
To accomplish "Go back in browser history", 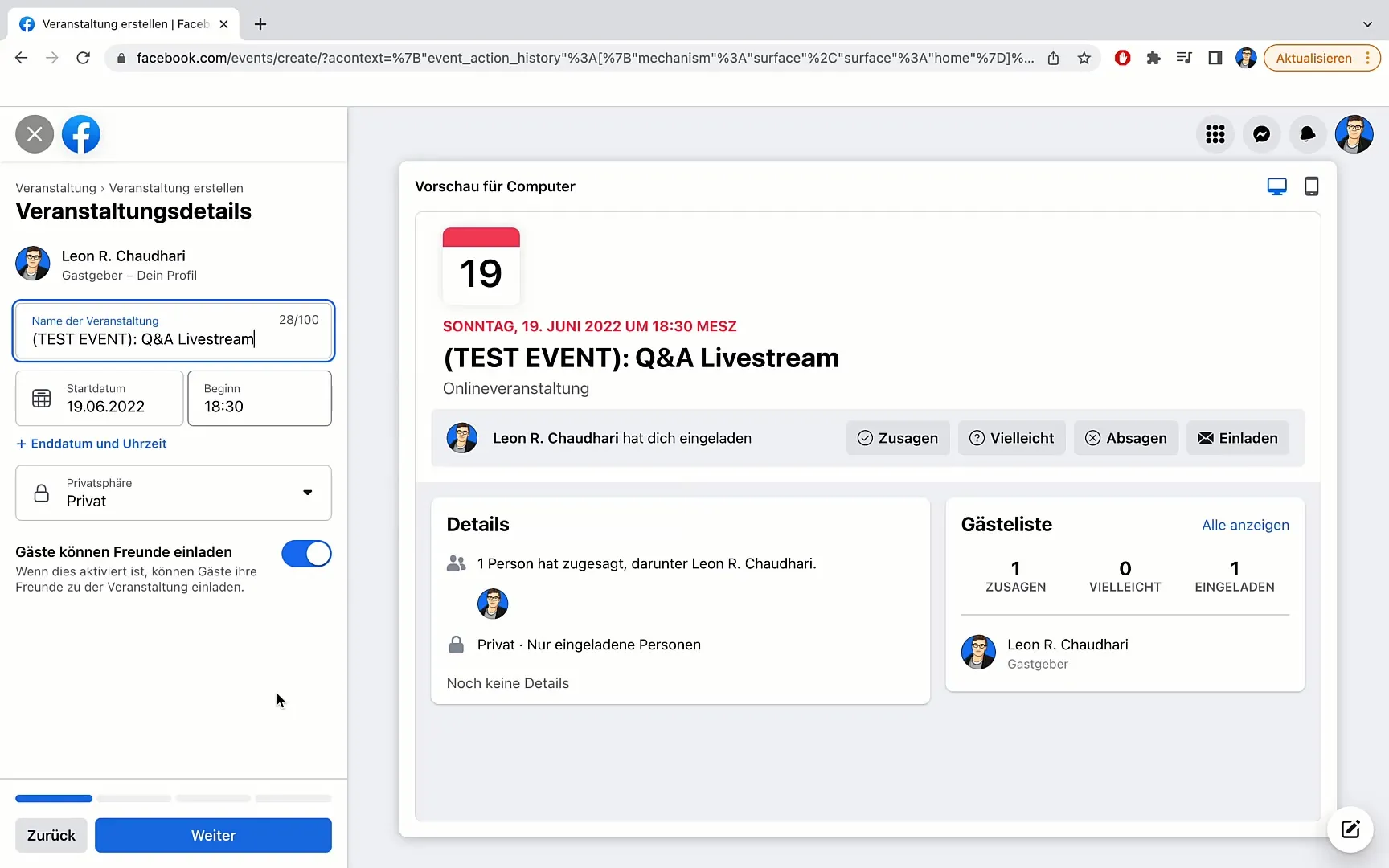I will (x=22, y=58).
